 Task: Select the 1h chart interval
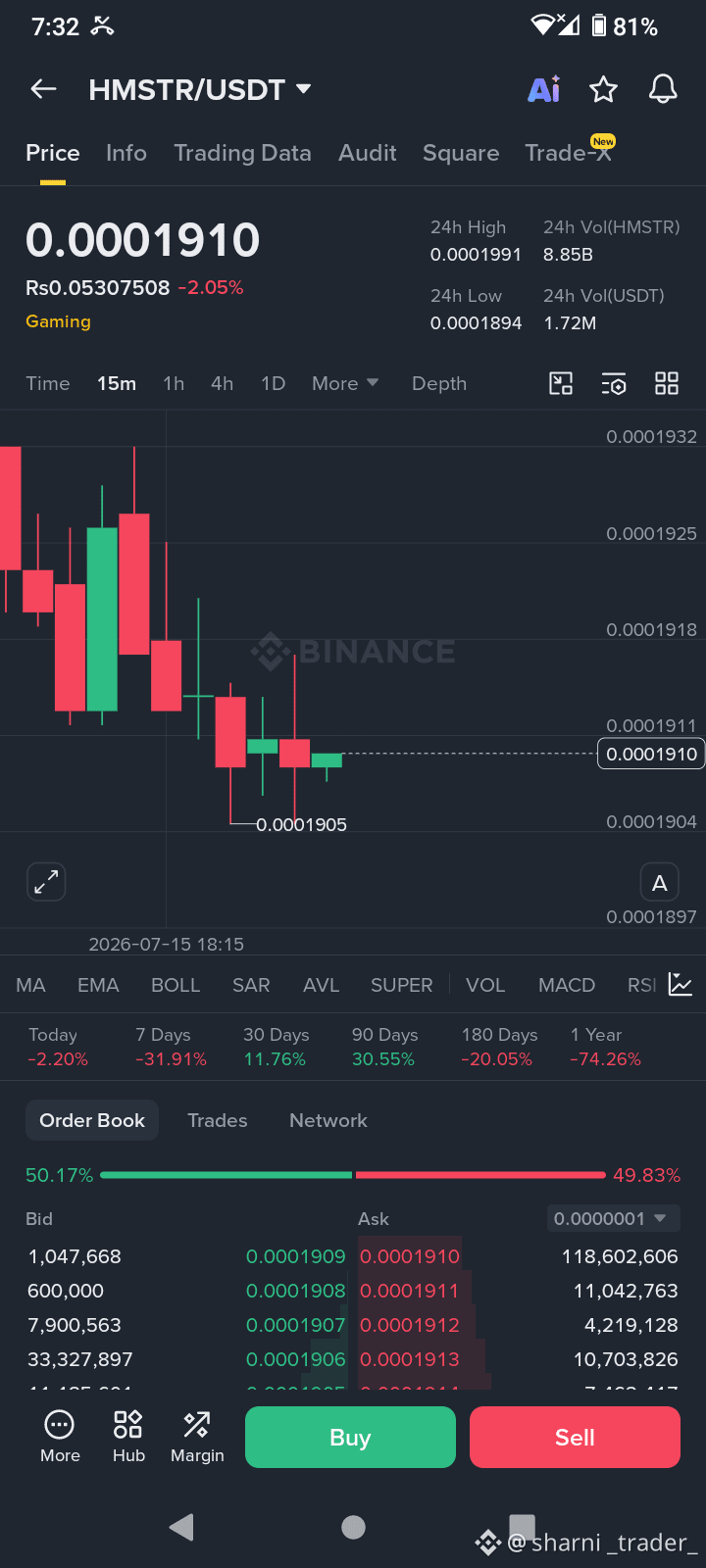point(174,383)
